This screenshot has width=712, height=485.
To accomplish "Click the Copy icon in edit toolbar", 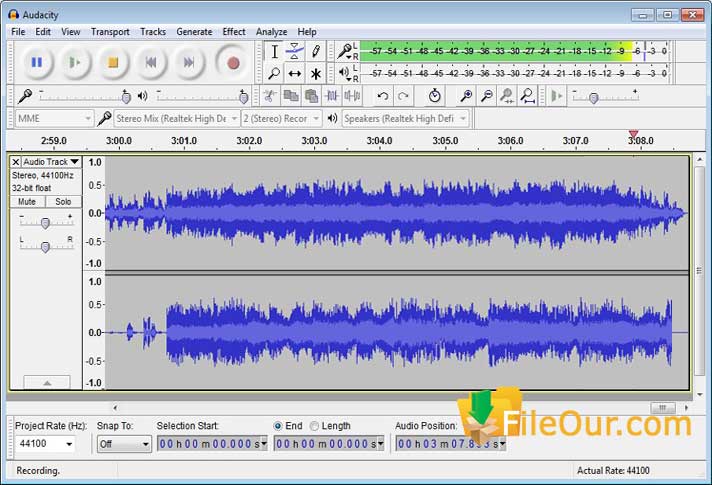I will (291, 96).
